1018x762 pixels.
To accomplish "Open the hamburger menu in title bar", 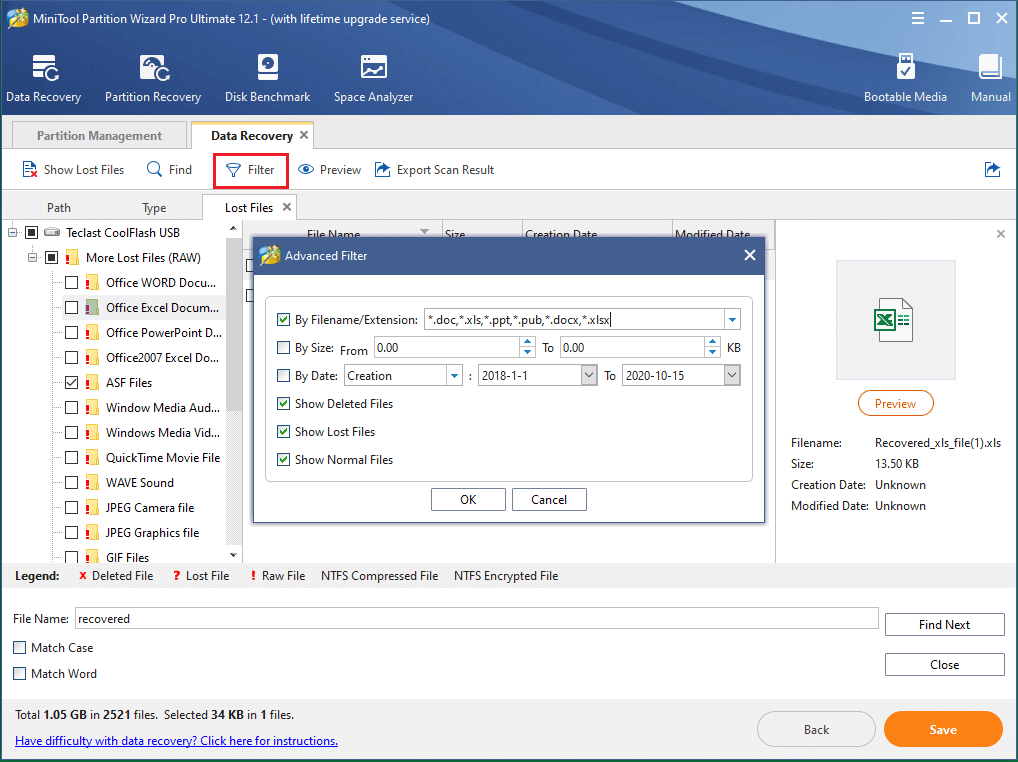I will pyautogui.click(x=917, y=18).
